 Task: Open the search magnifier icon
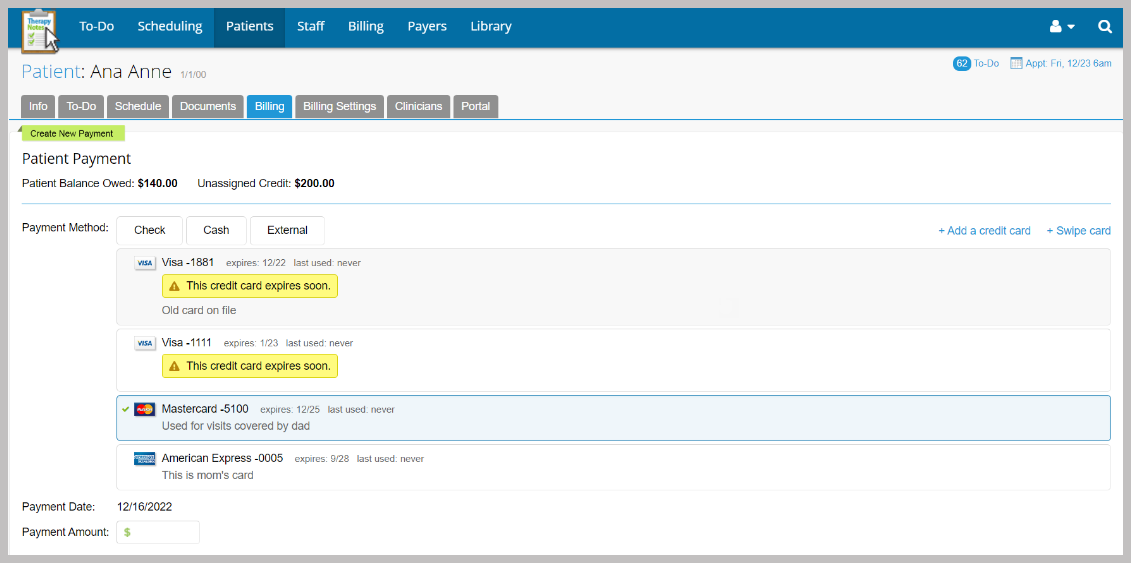(x=1105, y=27)
